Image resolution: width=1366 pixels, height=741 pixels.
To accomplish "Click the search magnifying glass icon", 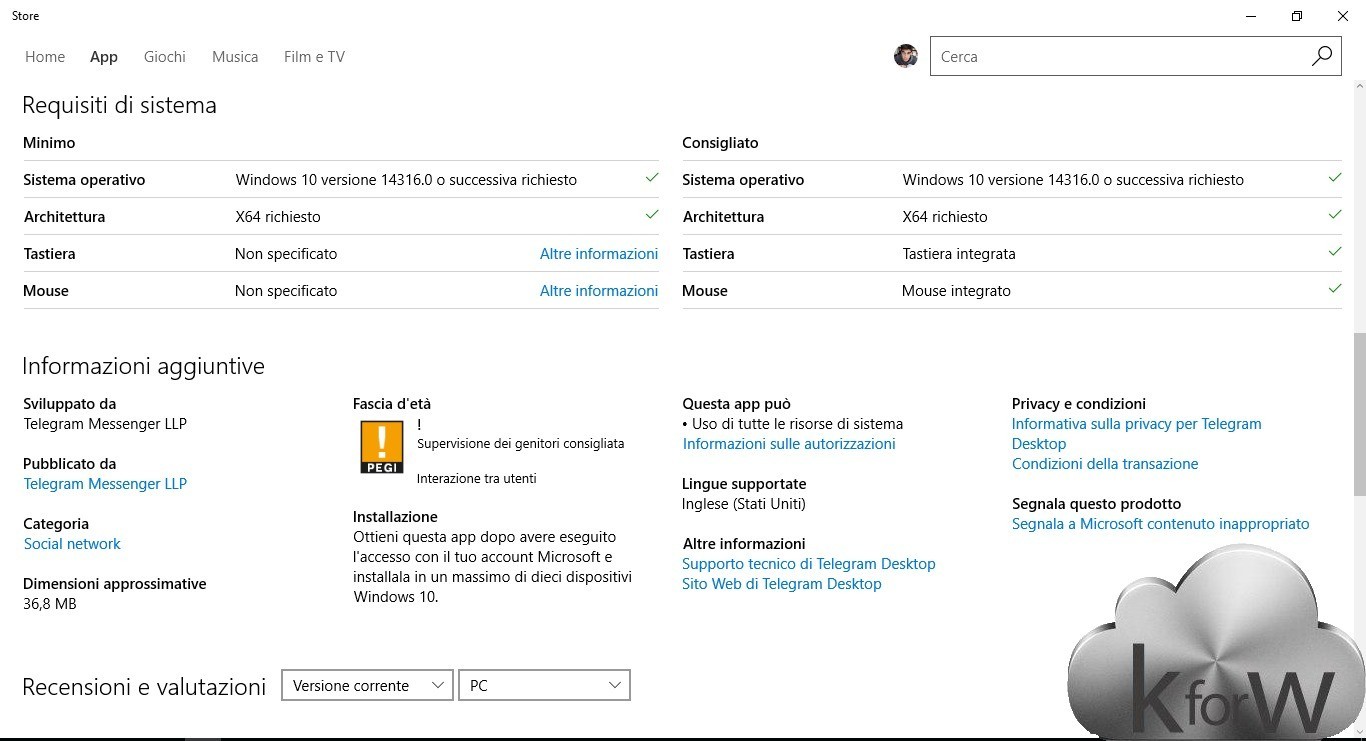I will [x=1321, y=56].
